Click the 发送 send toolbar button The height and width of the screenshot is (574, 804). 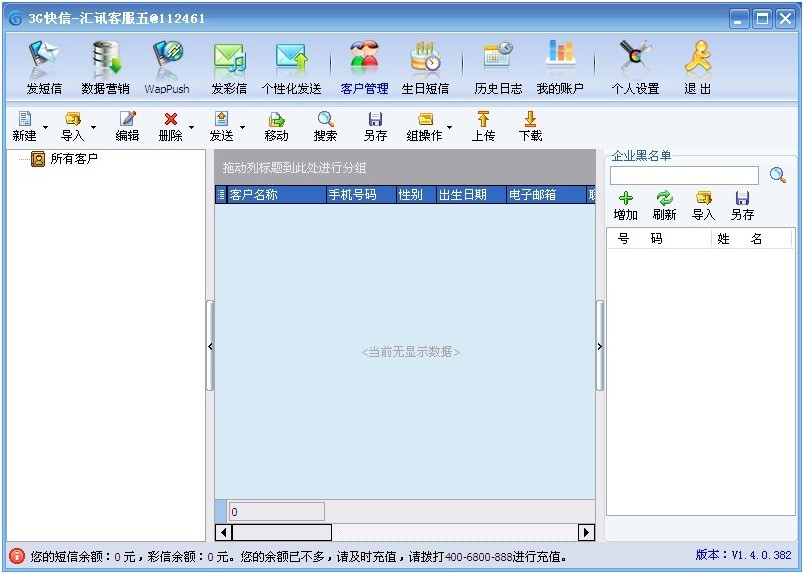tap(222, 126)
